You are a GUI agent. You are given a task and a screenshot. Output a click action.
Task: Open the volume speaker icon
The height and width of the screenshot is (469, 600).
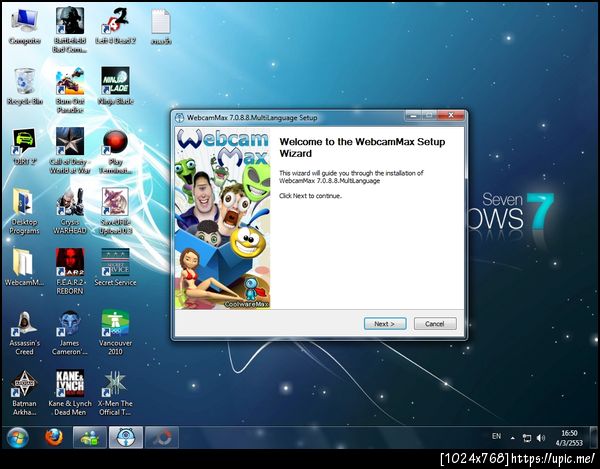[541, 438]
